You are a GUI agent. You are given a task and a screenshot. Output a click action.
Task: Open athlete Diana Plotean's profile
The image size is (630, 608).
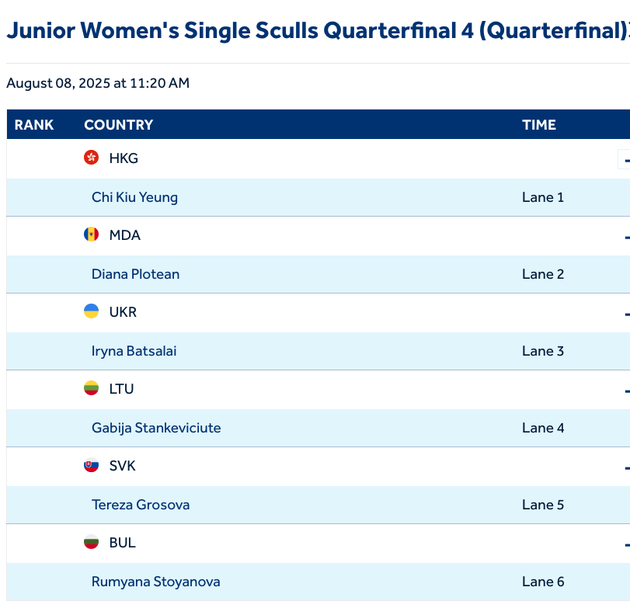[135, 274]
